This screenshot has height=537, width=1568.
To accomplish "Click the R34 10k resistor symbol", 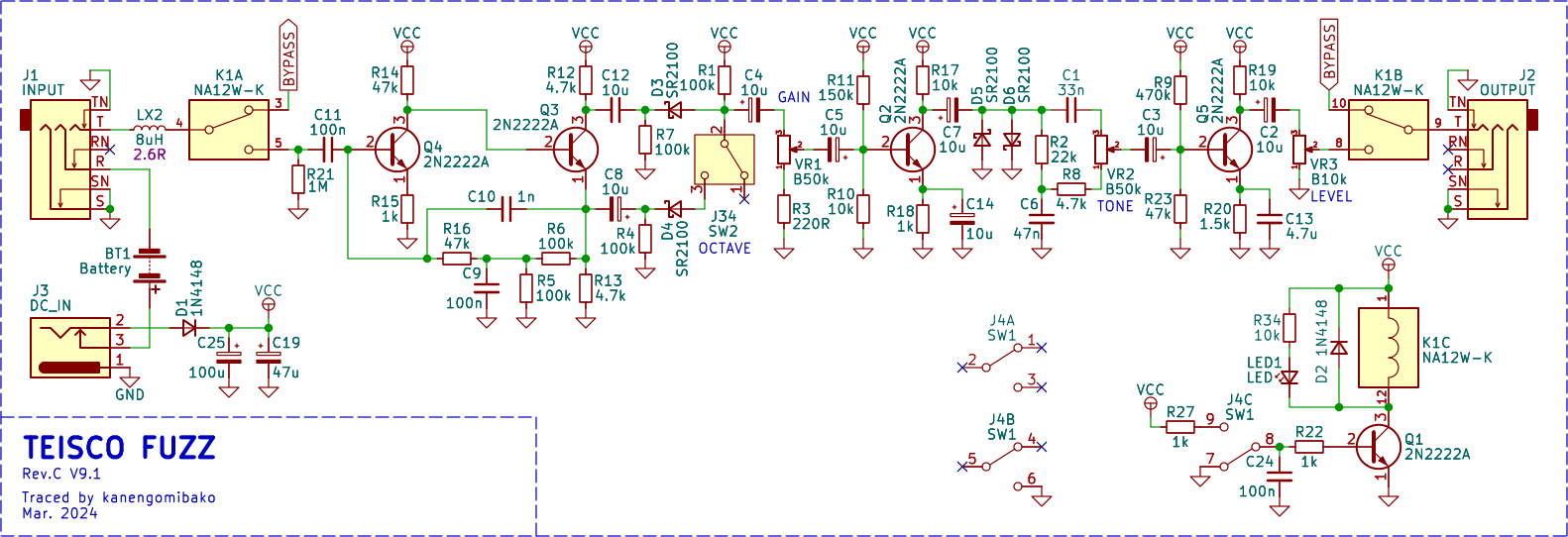I will pos(1289,328).
